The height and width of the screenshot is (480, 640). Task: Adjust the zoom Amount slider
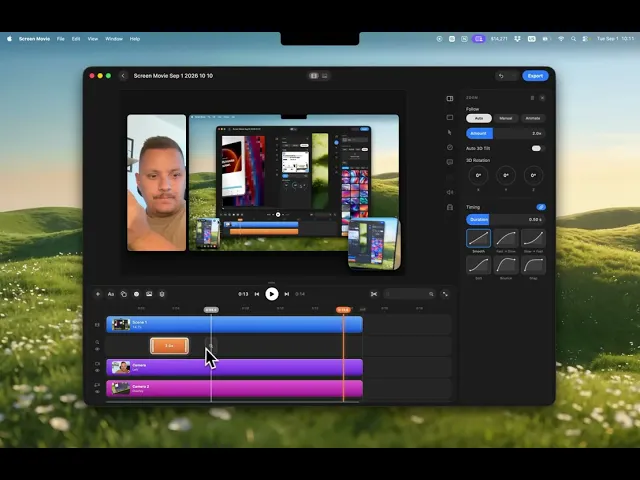coord(505,133)
